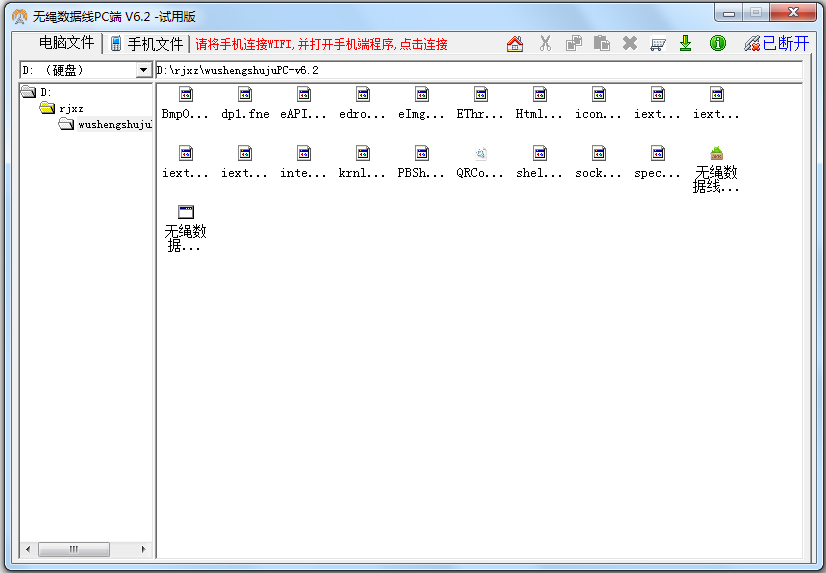826x573 pixels.
Task: Click the tree scrollbar left arrow
Action: tap(28, 549)
